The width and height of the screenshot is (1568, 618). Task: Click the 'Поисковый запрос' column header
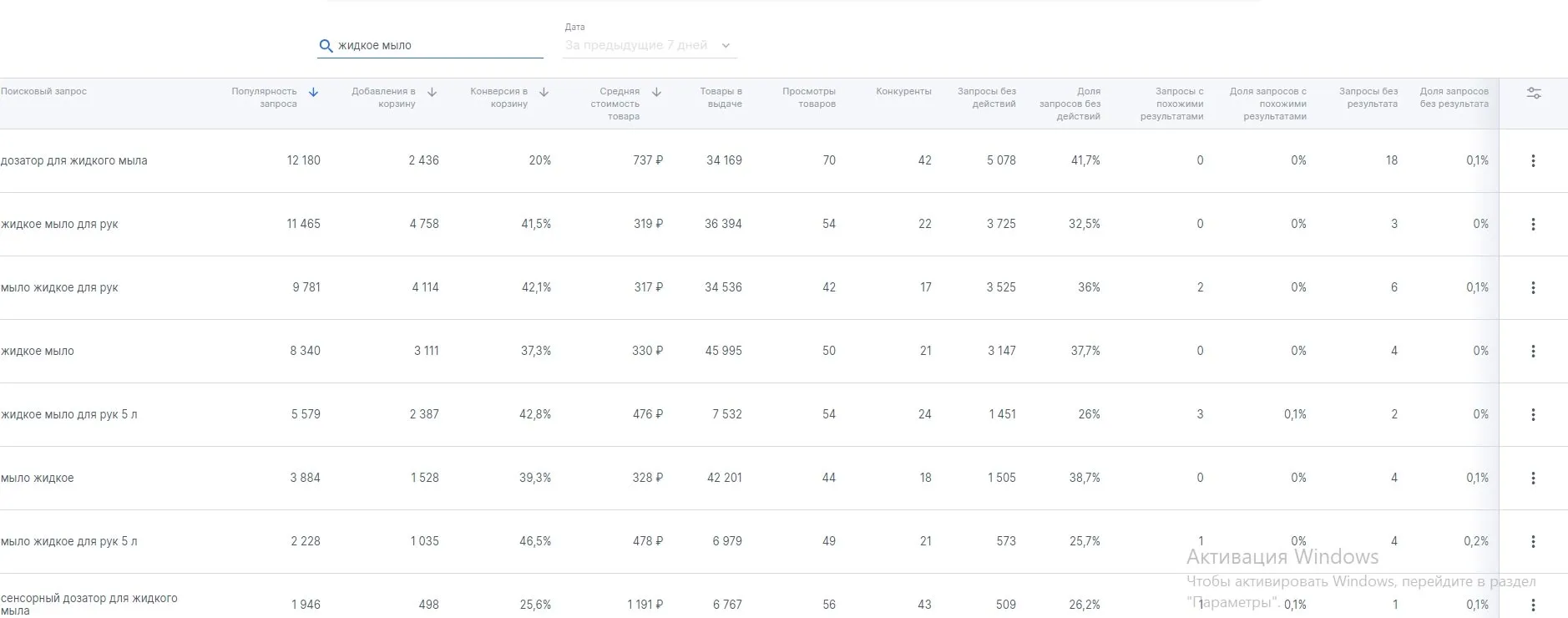(x=43, y=91)
